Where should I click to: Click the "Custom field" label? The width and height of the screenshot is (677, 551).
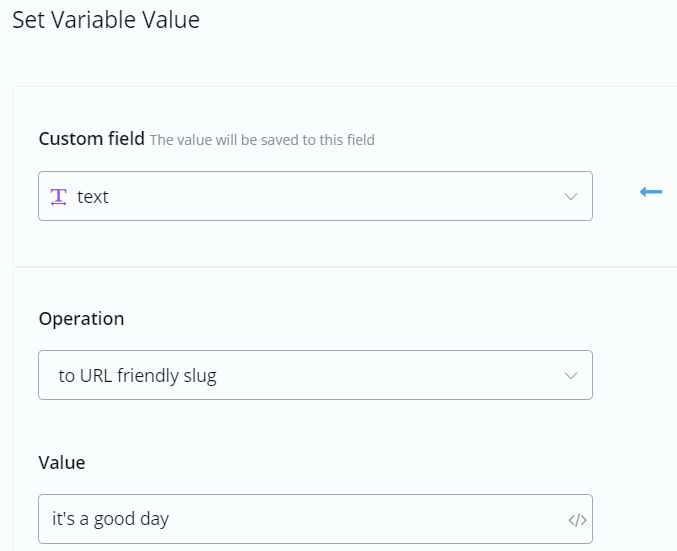91,139
